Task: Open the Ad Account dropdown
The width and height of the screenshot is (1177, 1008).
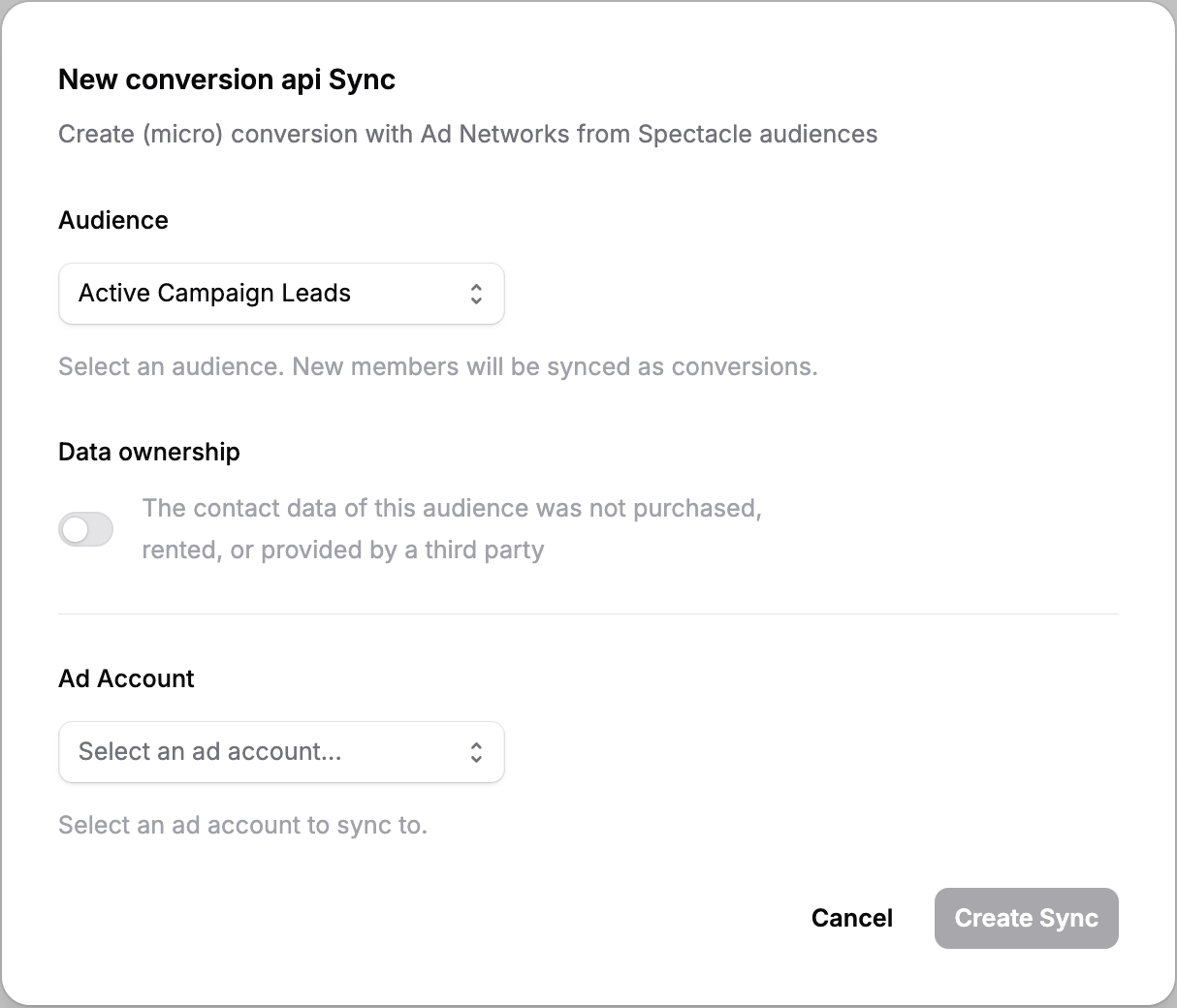Action: click(x=281, y=752)
